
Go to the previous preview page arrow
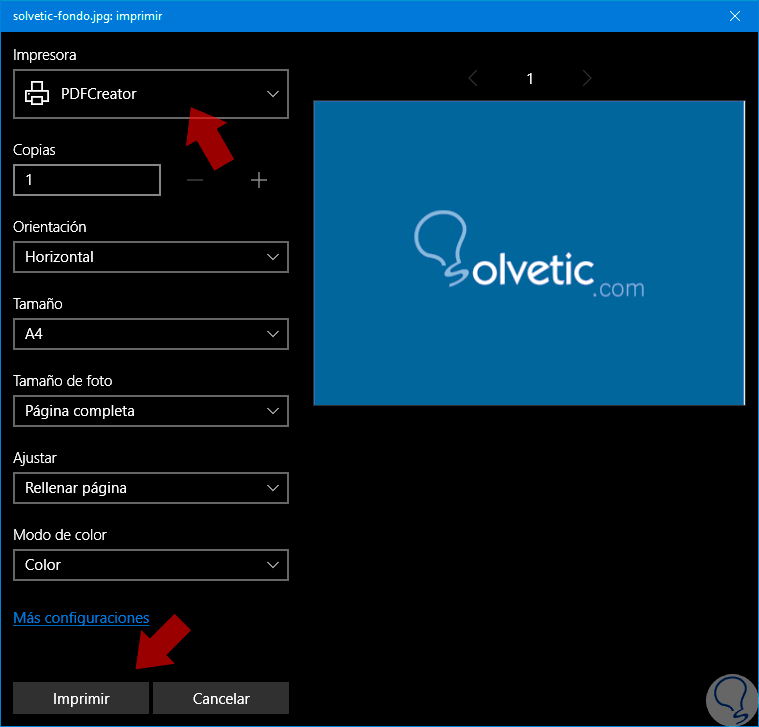click(473, 78)
